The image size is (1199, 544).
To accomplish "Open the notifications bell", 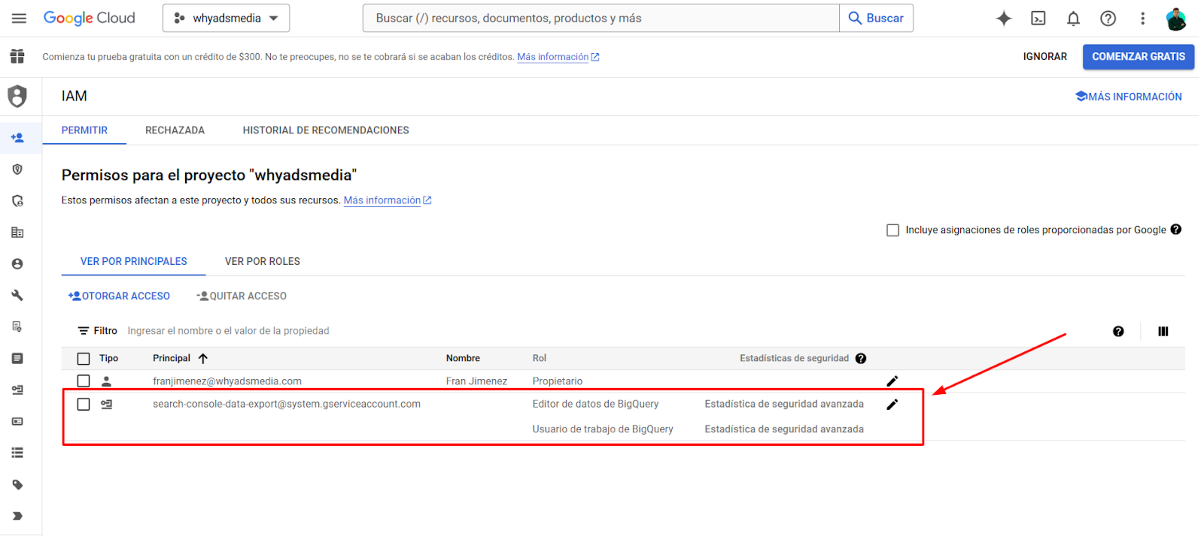I will [x=1073, y=18].
